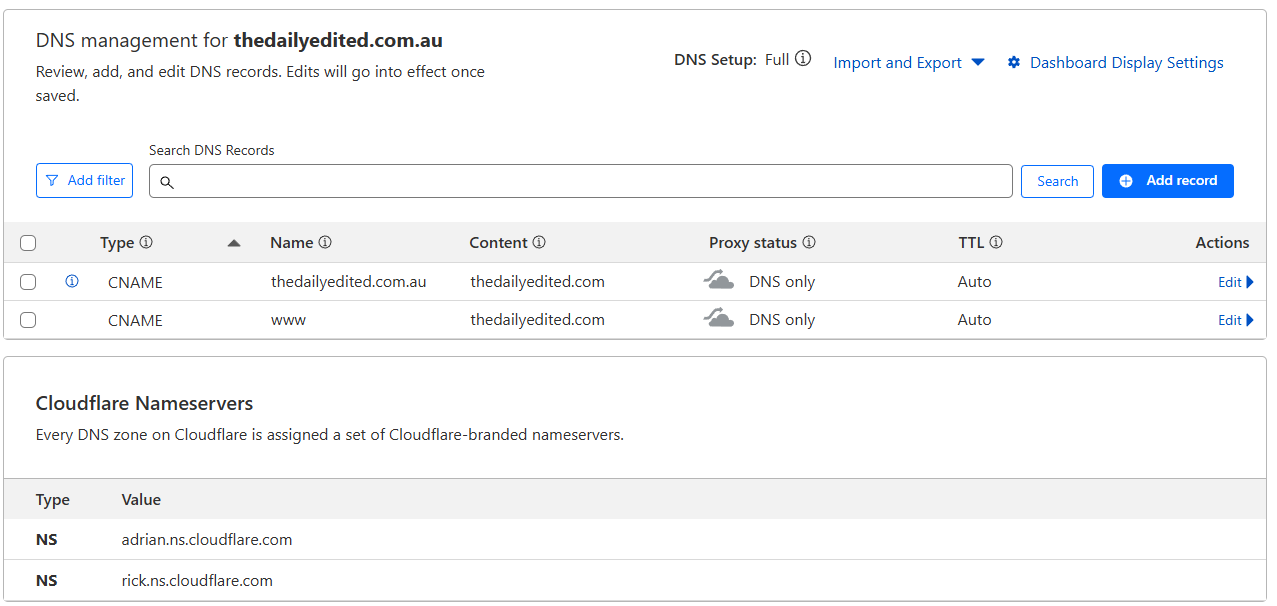Open the Add filter option
The width and height of the screenshot is (1277, 606).
(84, 181)
